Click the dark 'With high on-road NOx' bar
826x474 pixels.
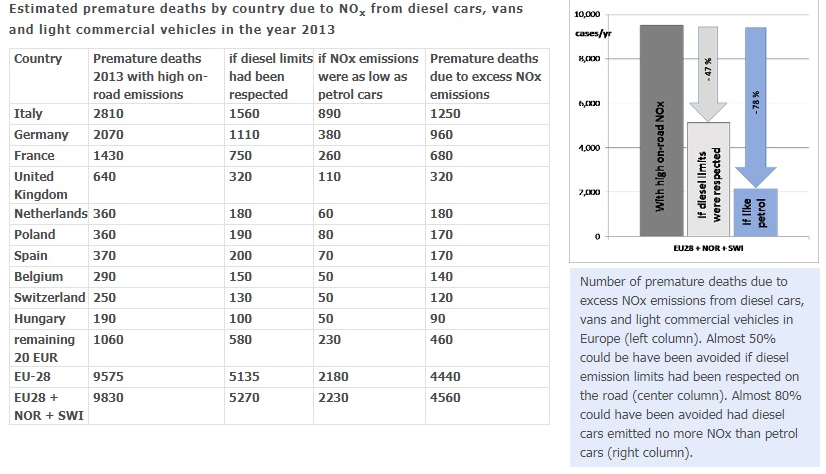click(661, 131)
